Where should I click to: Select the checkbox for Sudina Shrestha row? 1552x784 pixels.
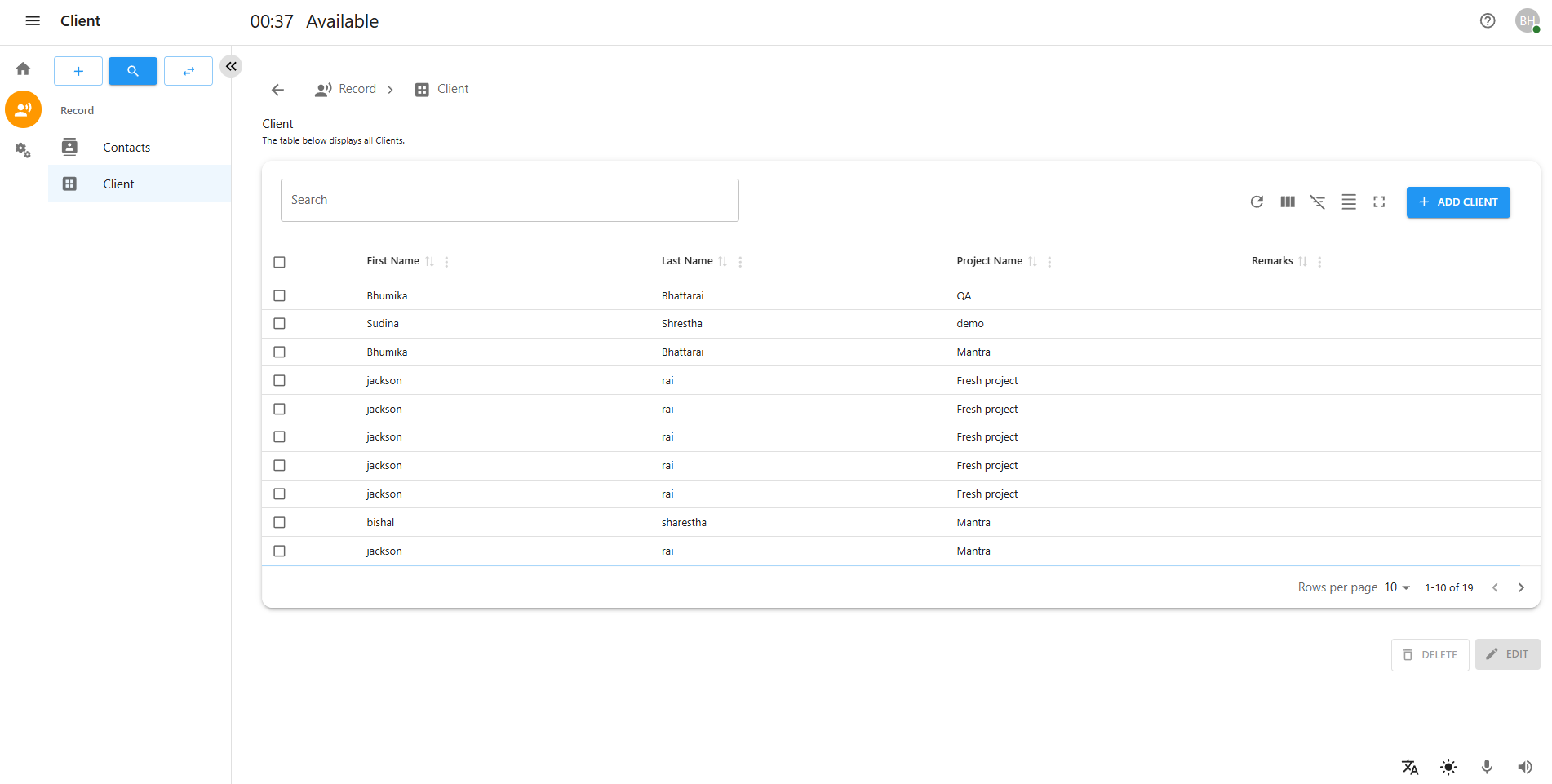[x=279, y=324]
